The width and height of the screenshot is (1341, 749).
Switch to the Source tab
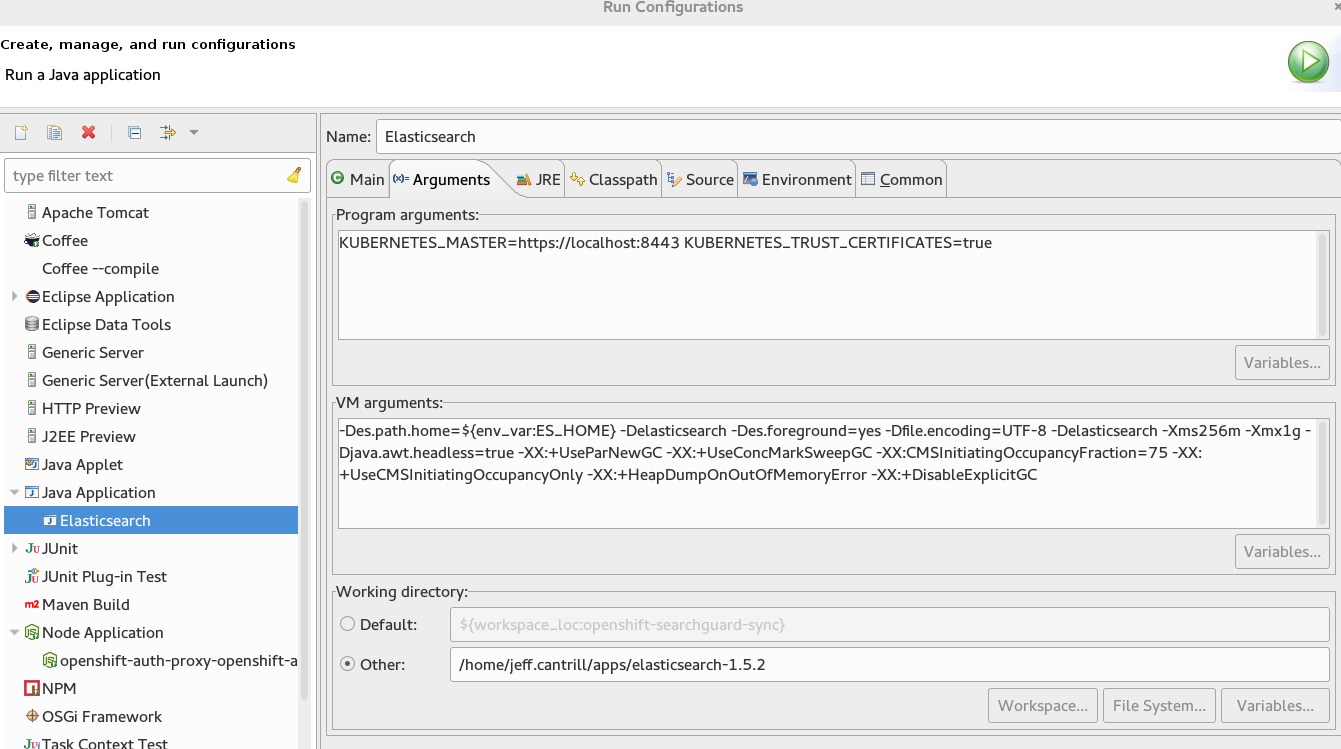[701, 179]
